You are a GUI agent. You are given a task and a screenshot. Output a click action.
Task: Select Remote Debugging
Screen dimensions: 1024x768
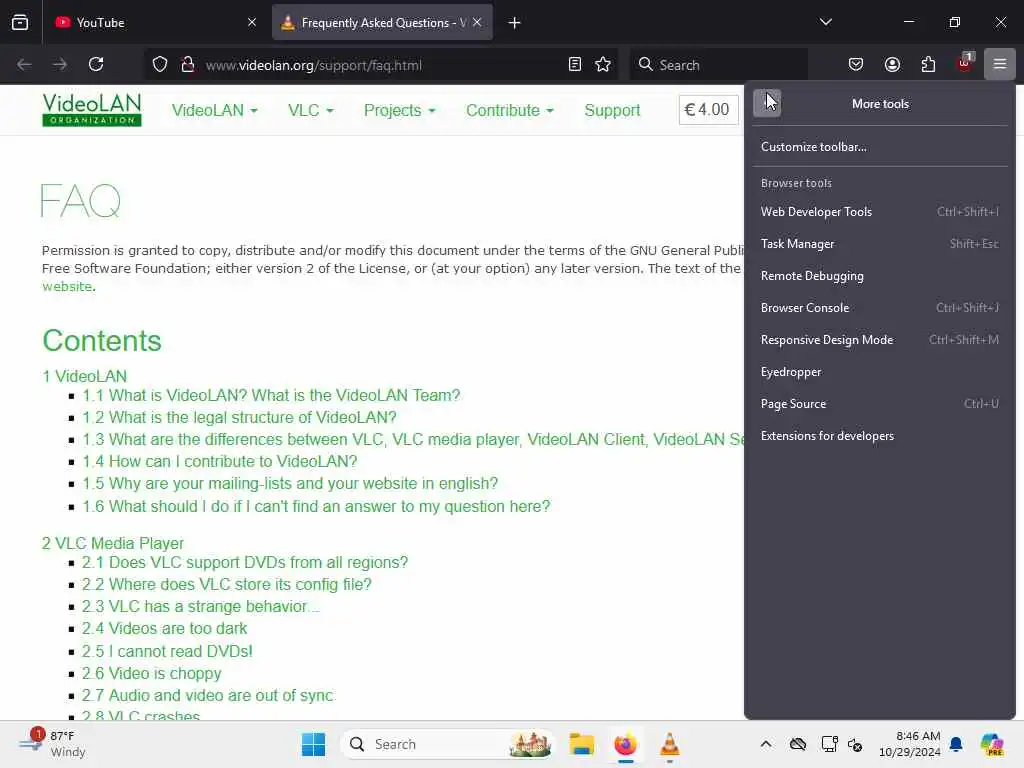[x=880, y=276]
